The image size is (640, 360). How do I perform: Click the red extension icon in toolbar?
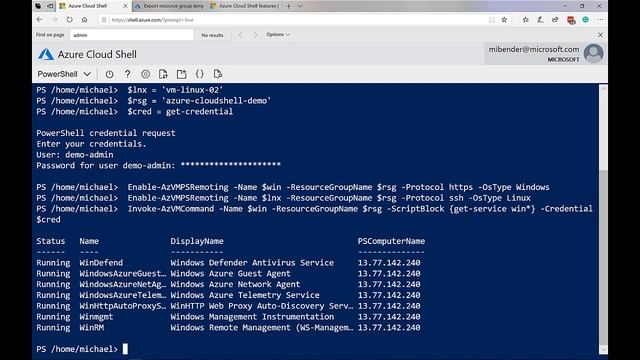(x=571, y=20)
